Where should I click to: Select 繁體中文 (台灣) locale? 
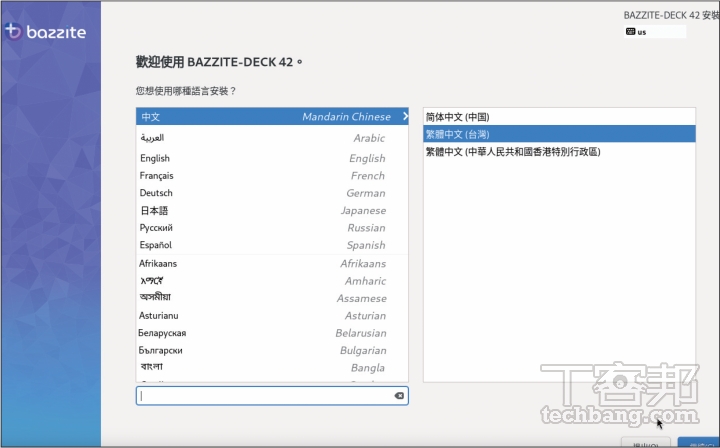coord(559,134)
